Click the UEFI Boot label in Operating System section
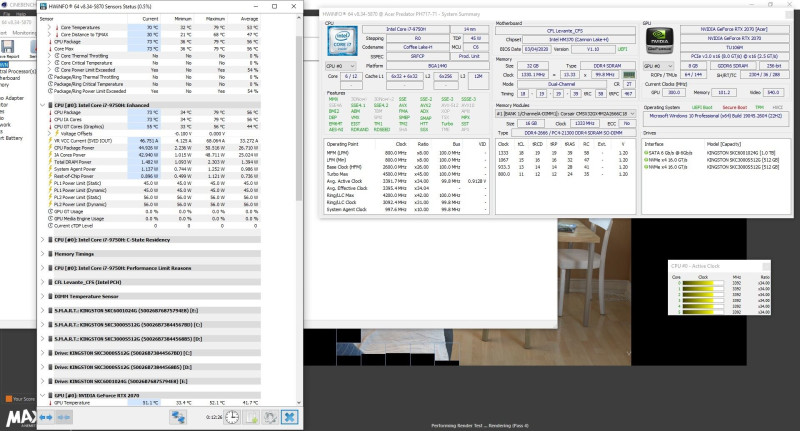800x431 pixels. point(702,108)
